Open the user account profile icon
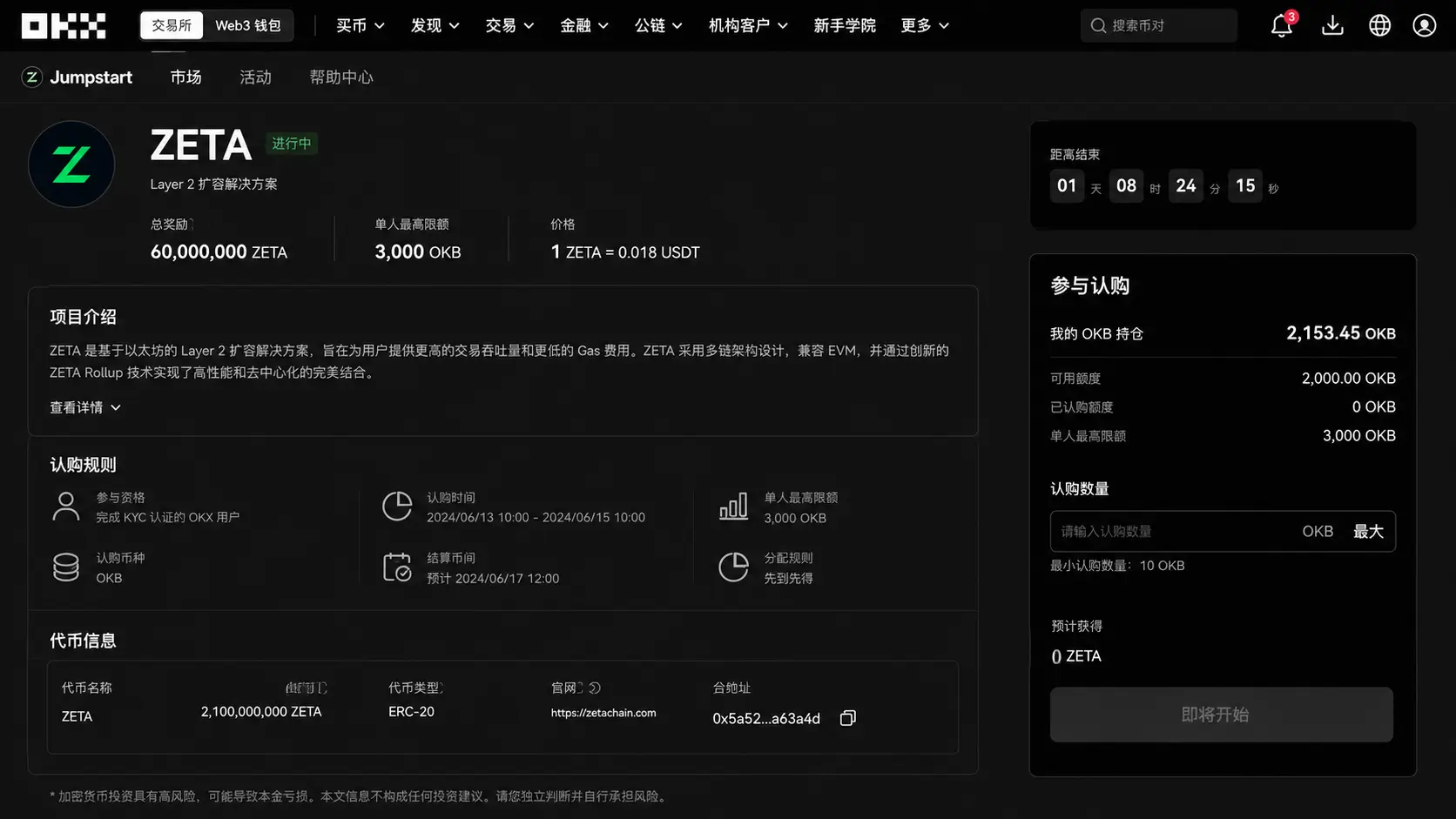The width and height of the screenshot is (1456, 819). [1425, 25]
